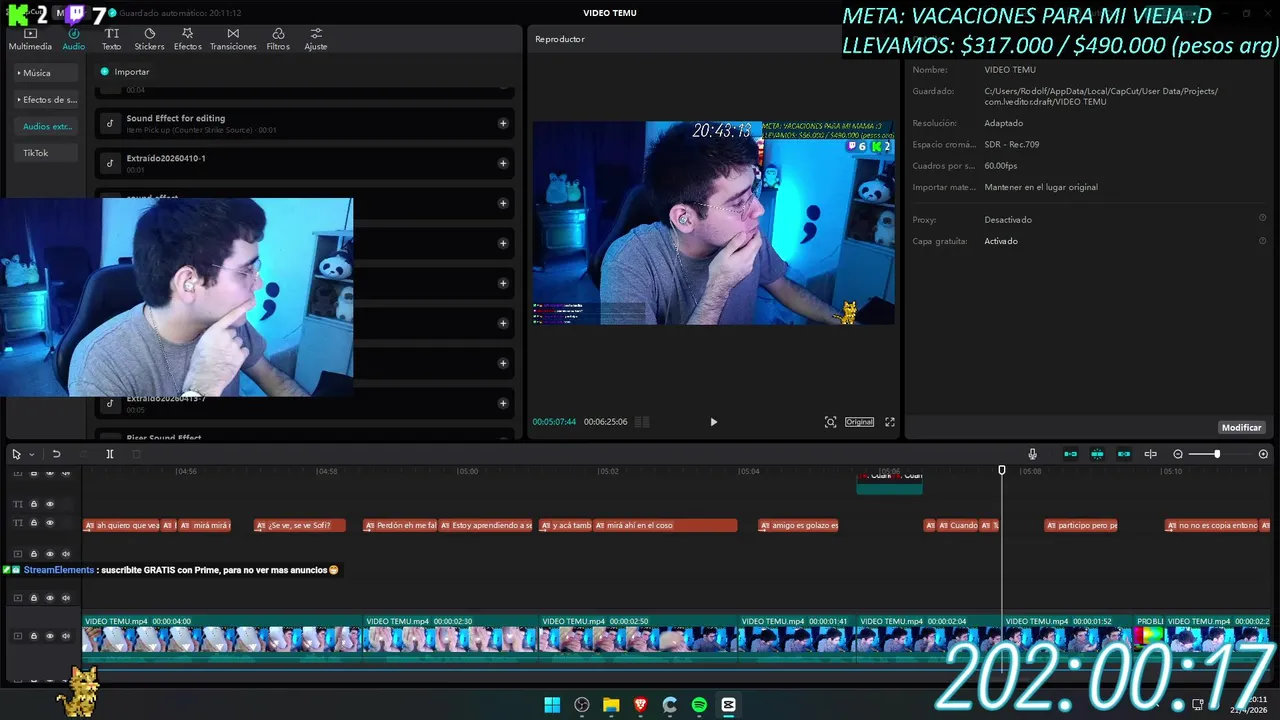Zoom in the timeline
The height and width of the screenshot is (720, 1280).
point(1263,454)
